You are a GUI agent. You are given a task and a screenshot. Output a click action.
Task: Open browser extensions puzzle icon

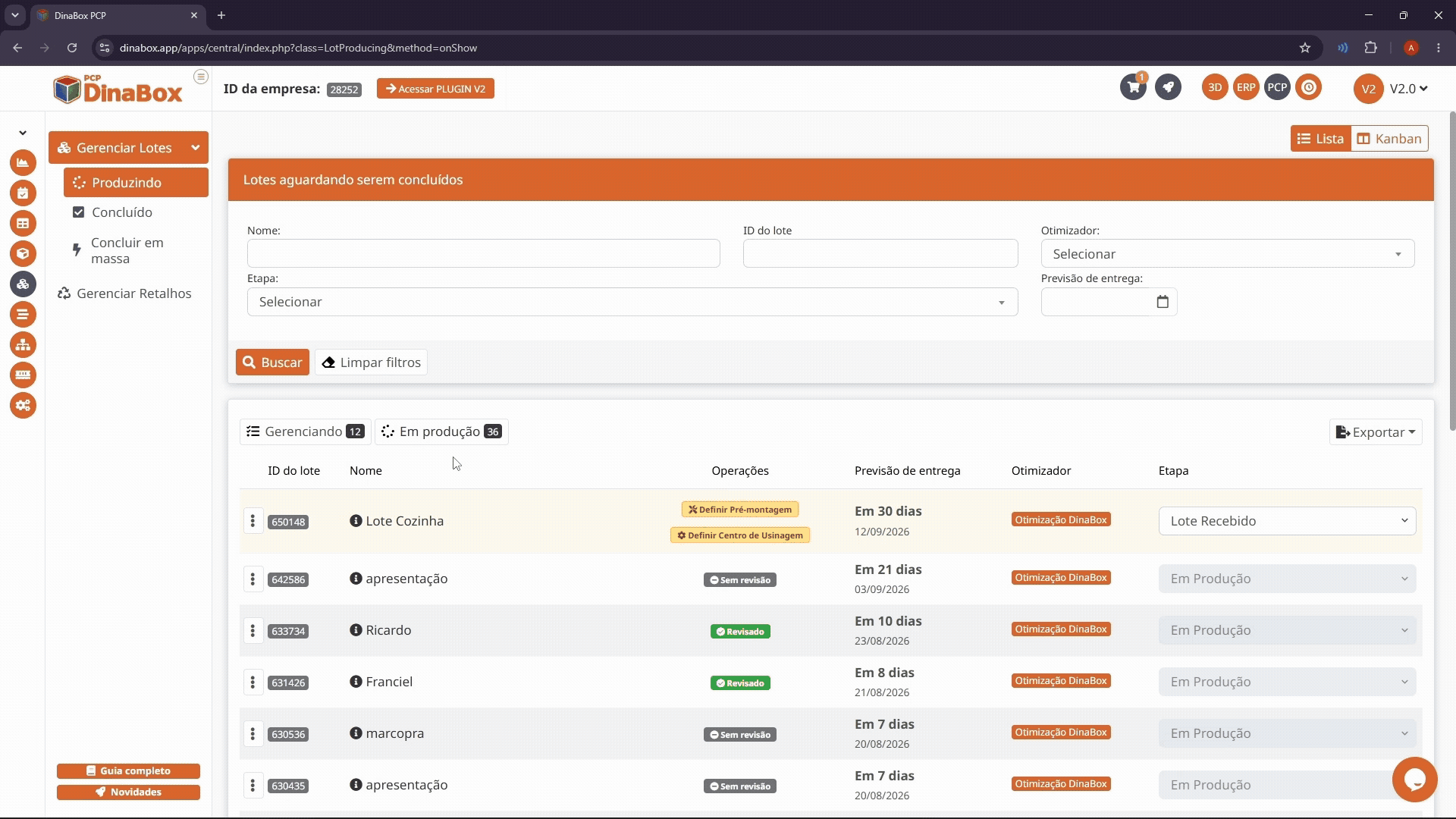tap(1370, 48)
